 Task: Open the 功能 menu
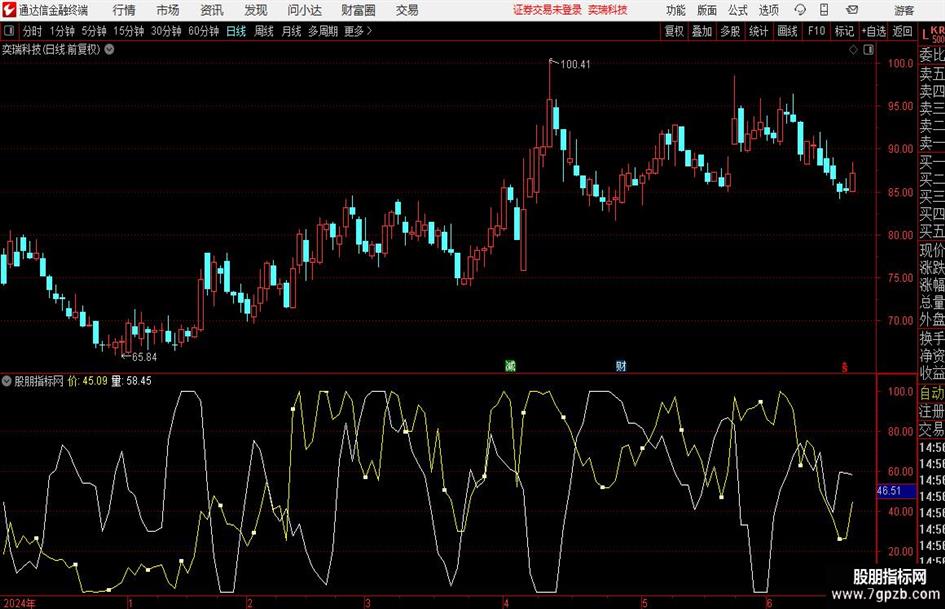click(x=676, y=10)
